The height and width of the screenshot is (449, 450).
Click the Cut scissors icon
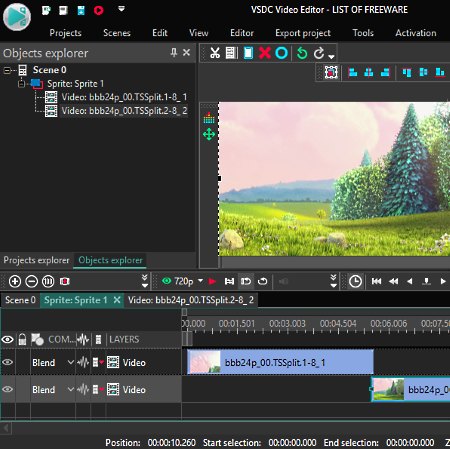215,53
